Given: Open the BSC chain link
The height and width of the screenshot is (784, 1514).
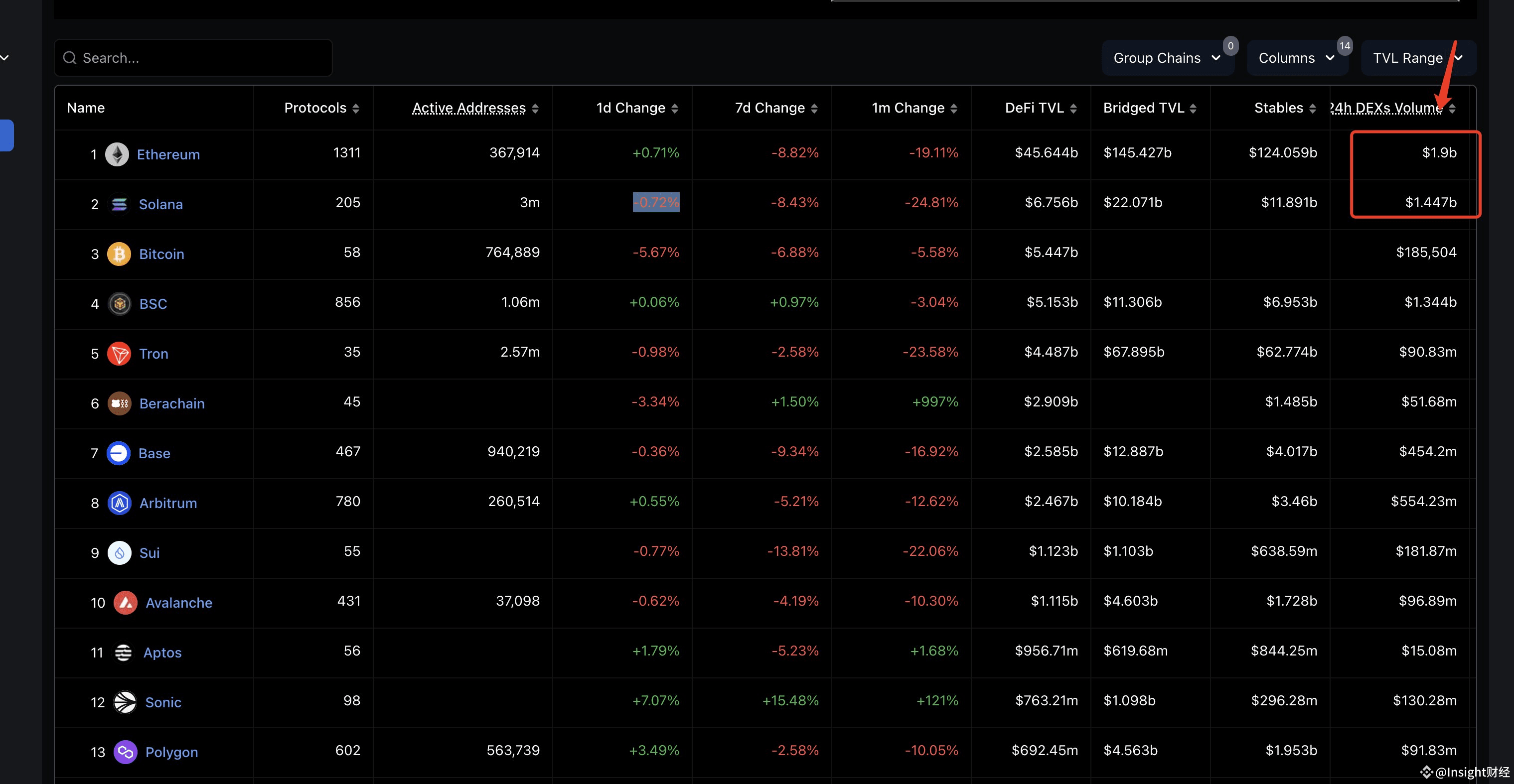Looking at the screenshot, I should (x=153, y=304).
